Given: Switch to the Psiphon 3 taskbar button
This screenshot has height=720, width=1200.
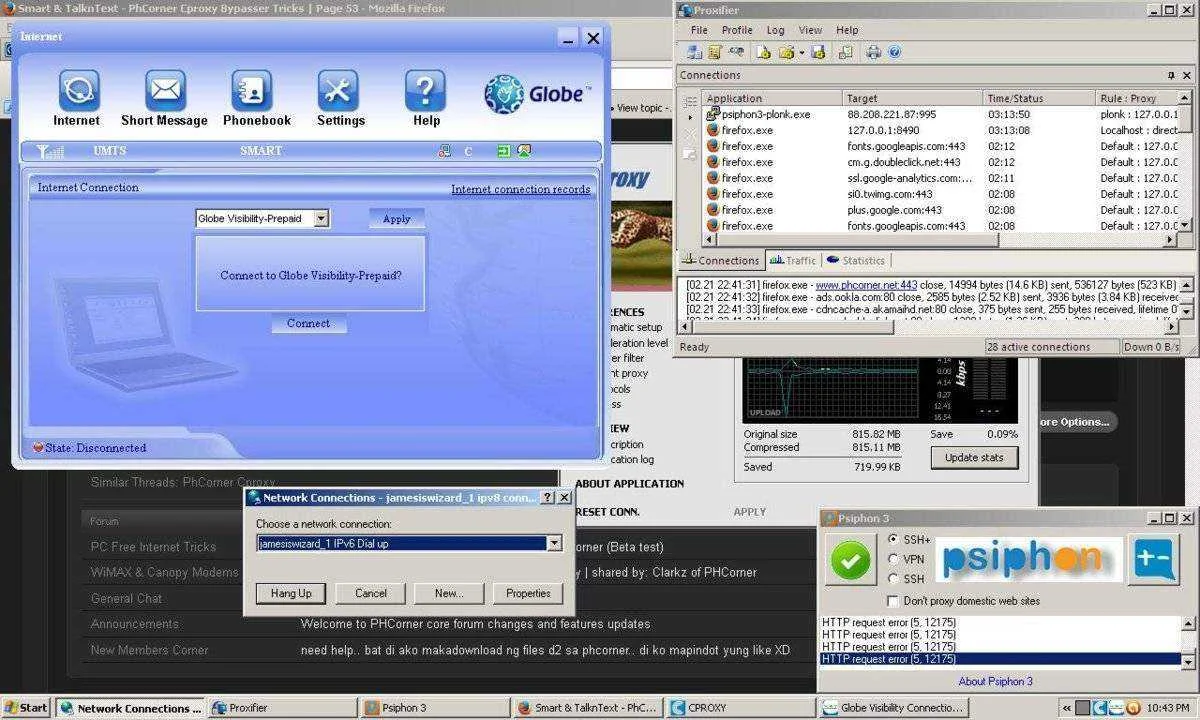Looking at the screenshot, I should click(434, 707).
